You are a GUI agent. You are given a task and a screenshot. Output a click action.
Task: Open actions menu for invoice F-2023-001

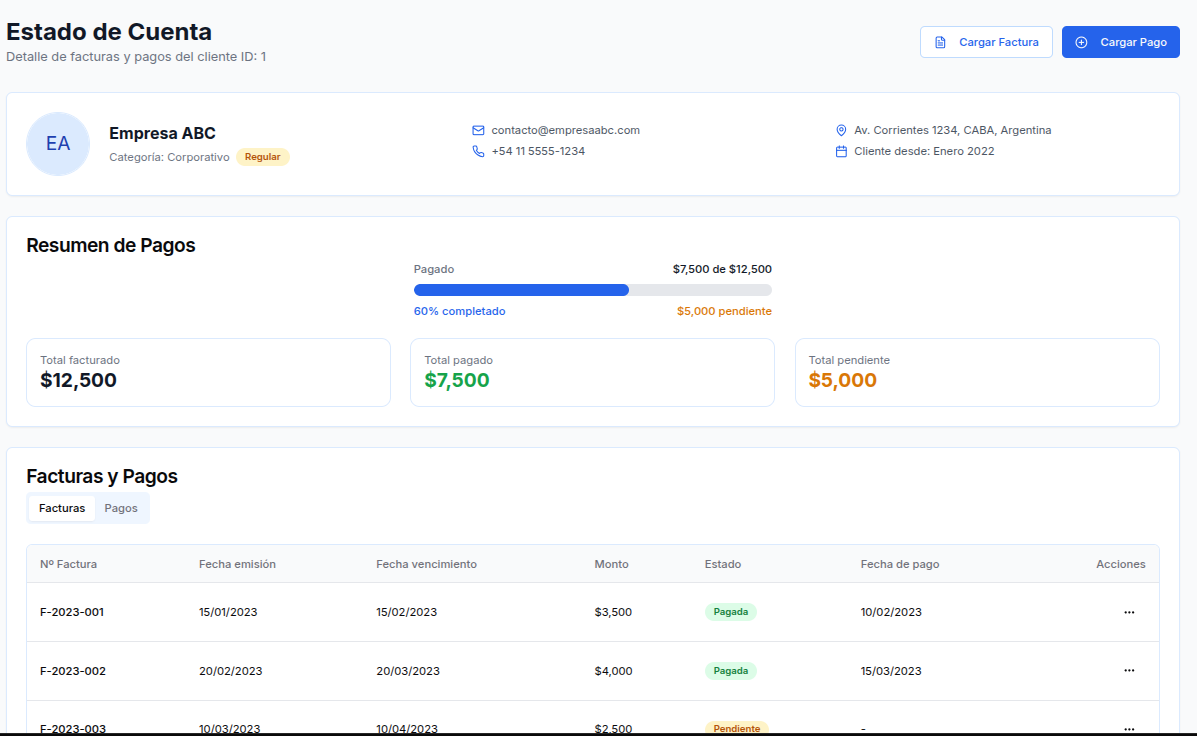pyautogui.click(x=1129, y=612)
